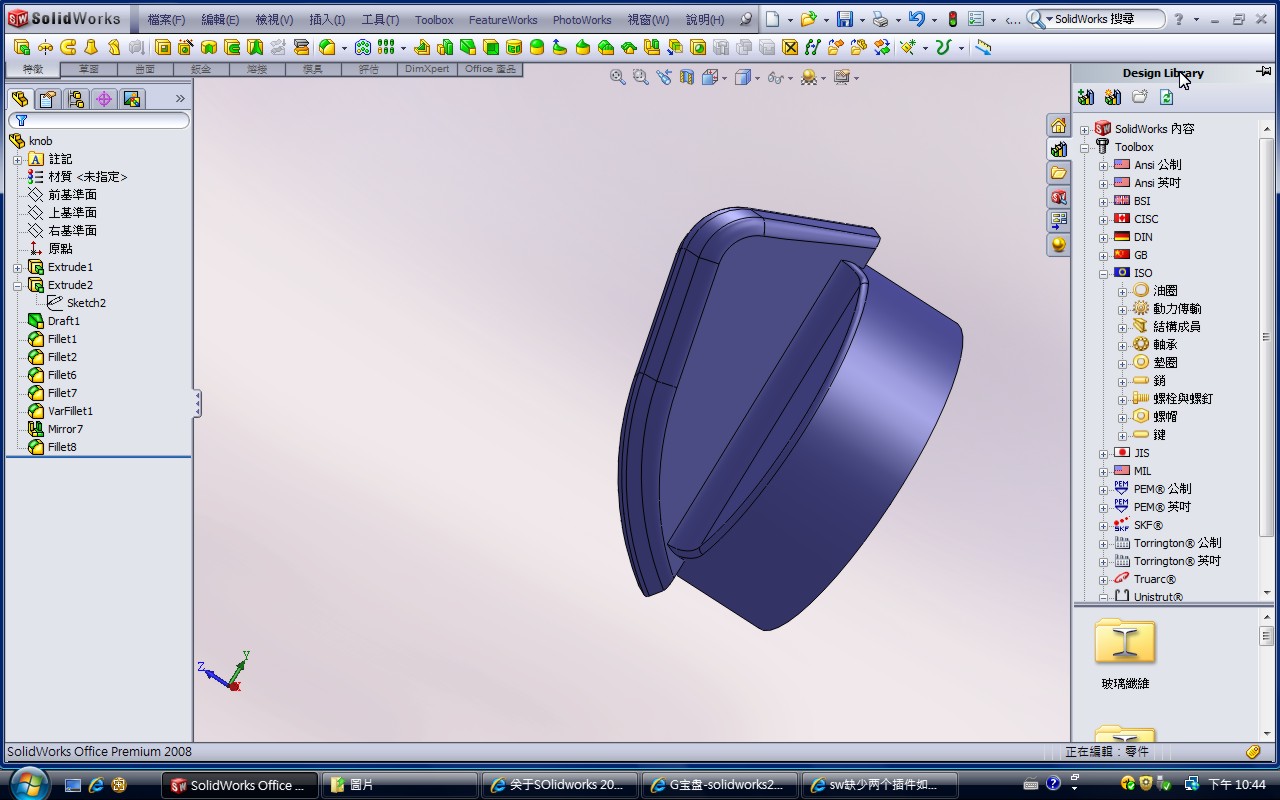Switch to the 鈑金 CommandManager tab

tap(201, 69)
